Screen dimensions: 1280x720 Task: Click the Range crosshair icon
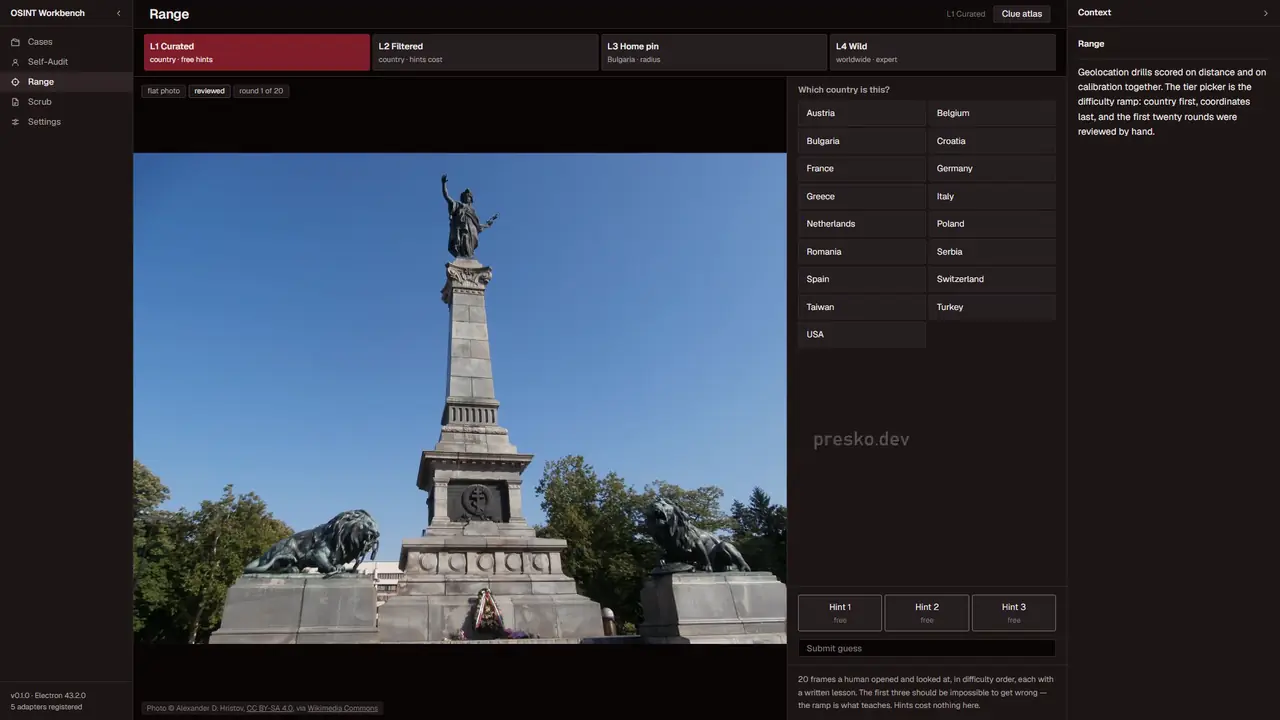pyautogui.click(x=15, y=82)
